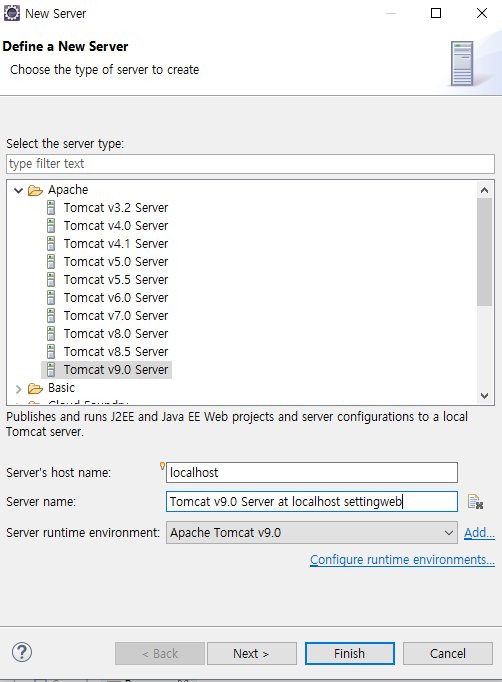
Task: Click the Next > button
Action: click(x=251, y=653)
